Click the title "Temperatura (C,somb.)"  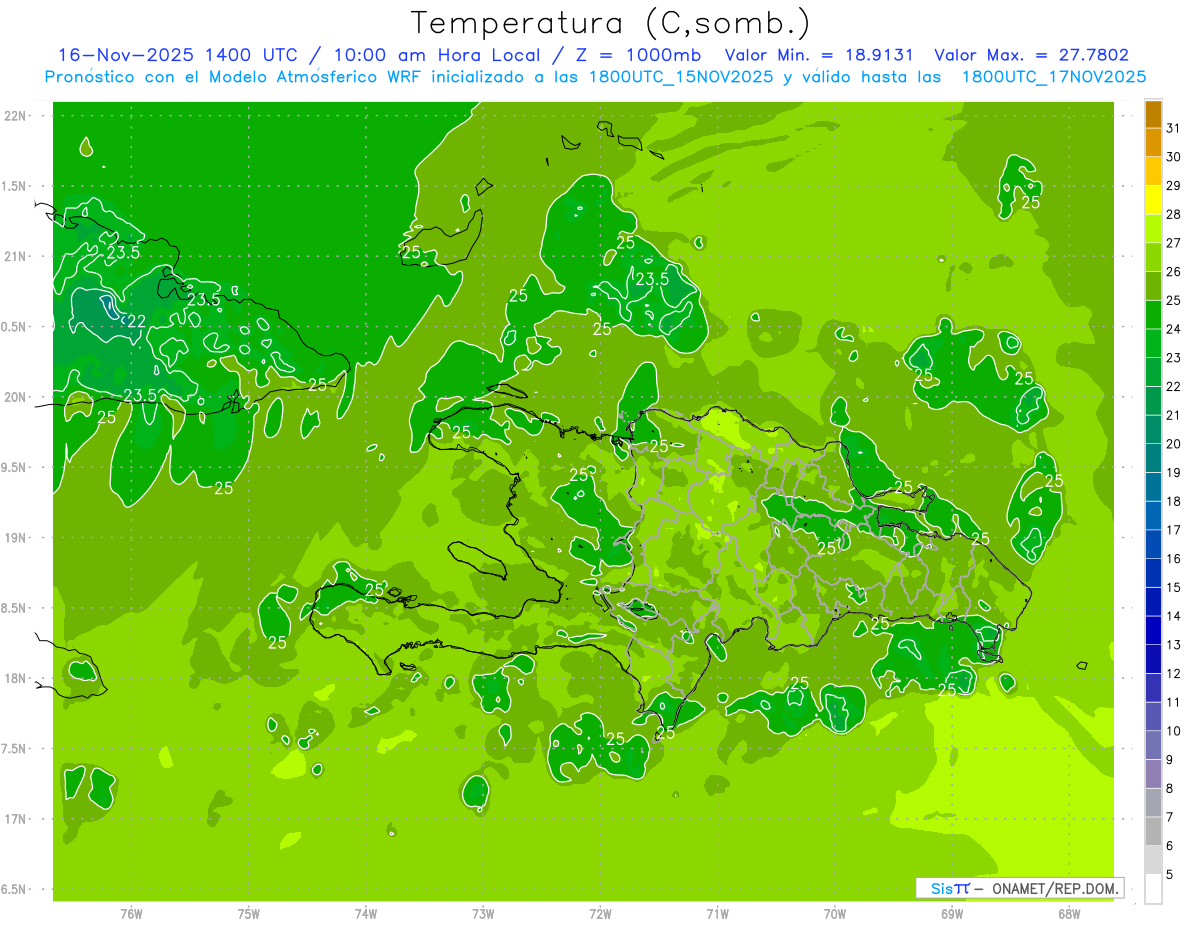pyautogui.click(x=610, y=23)
